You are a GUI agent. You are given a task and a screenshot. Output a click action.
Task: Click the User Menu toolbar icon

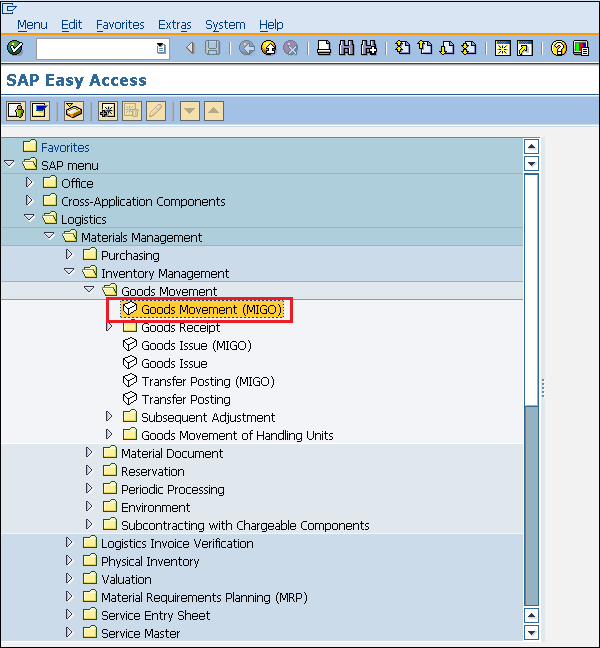(16, 111)
